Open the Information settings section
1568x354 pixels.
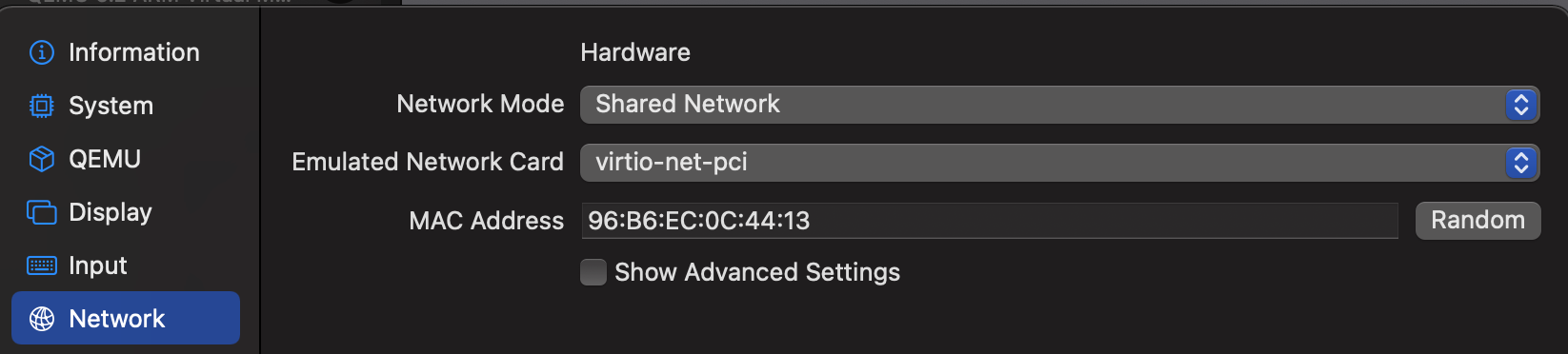134,52
